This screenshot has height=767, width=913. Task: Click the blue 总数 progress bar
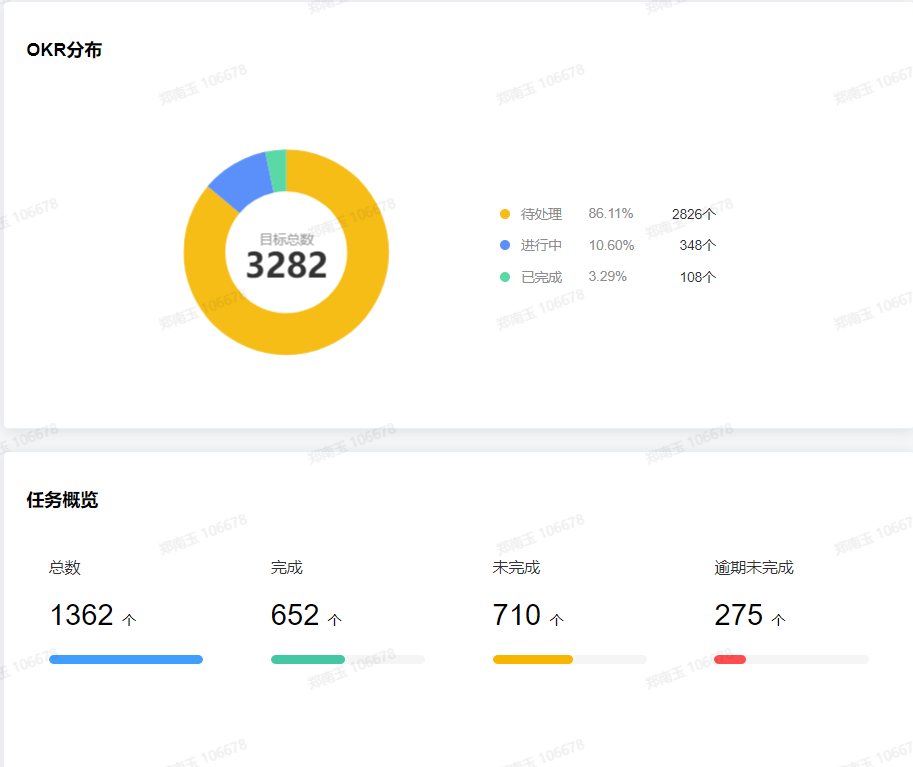tap(126, 659)
